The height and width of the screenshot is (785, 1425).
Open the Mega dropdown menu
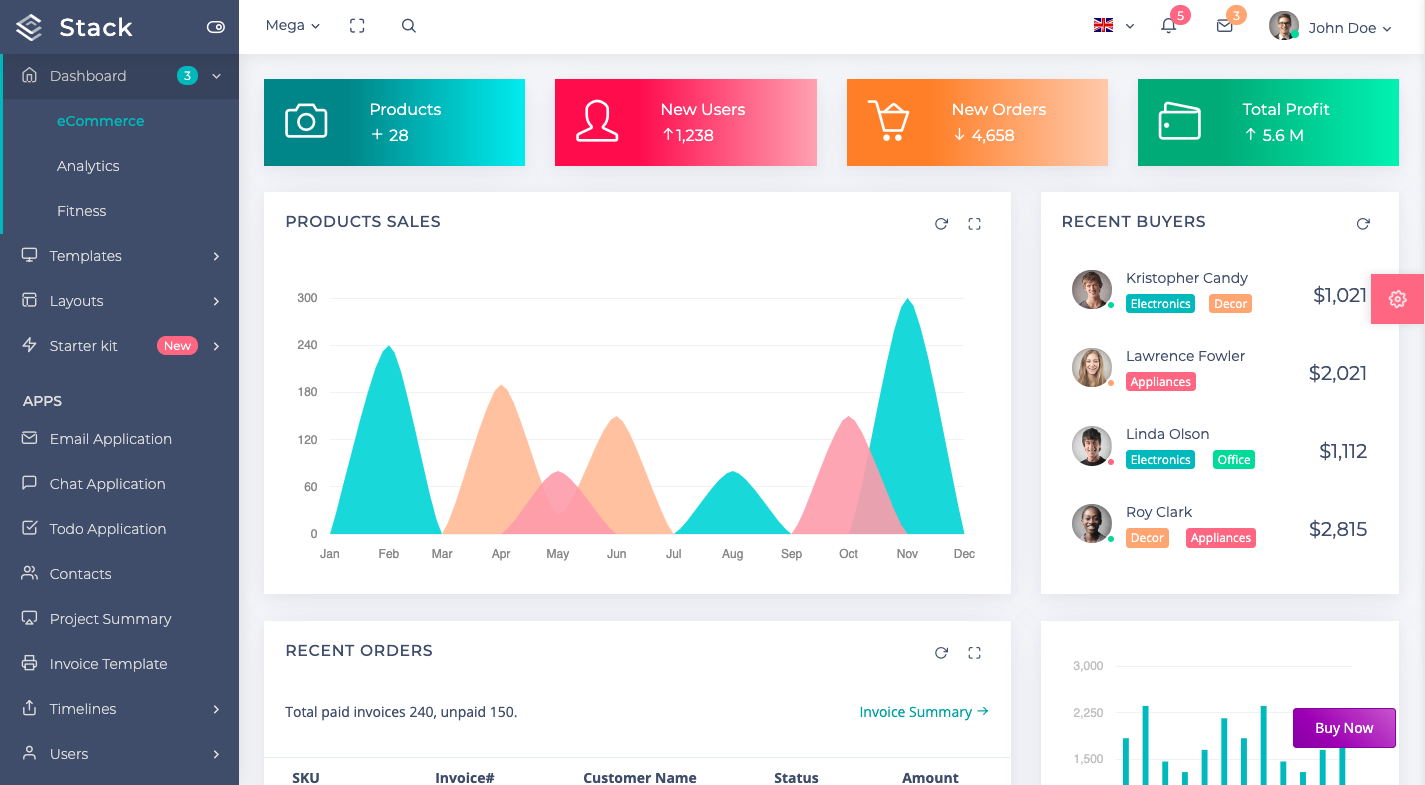[x=292, y=26]
